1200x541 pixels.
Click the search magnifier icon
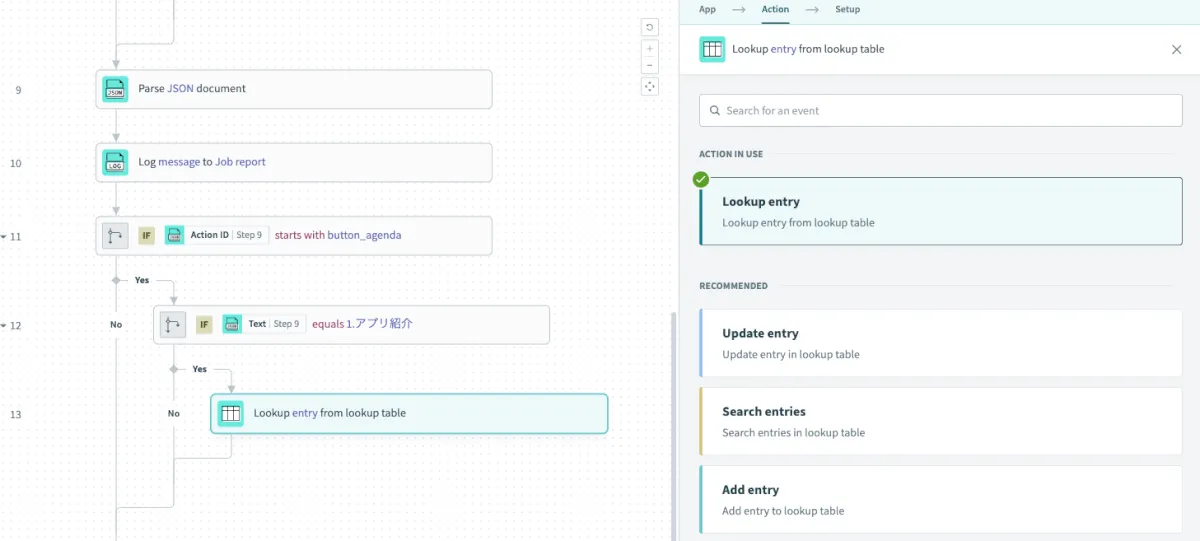pos(714,110)
